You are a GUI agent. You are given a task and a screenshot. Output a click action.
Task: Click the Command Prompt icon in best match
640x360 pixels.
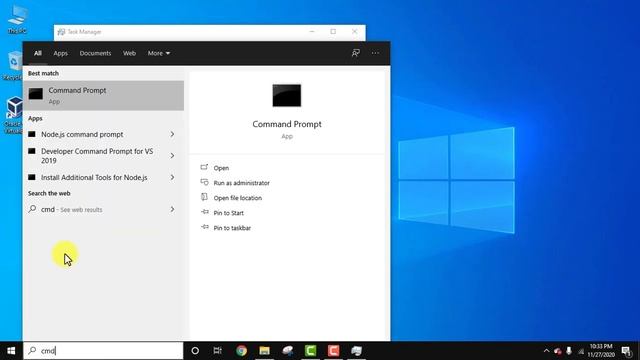(x=36, y=94)
